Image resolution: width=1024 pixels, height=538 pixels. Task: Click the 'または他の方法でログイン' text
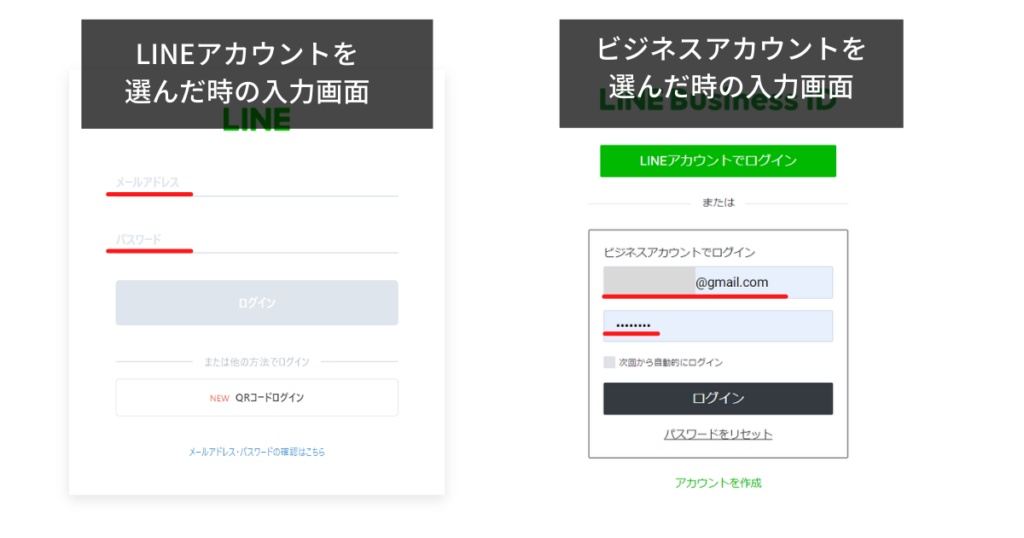coord(257,362)
